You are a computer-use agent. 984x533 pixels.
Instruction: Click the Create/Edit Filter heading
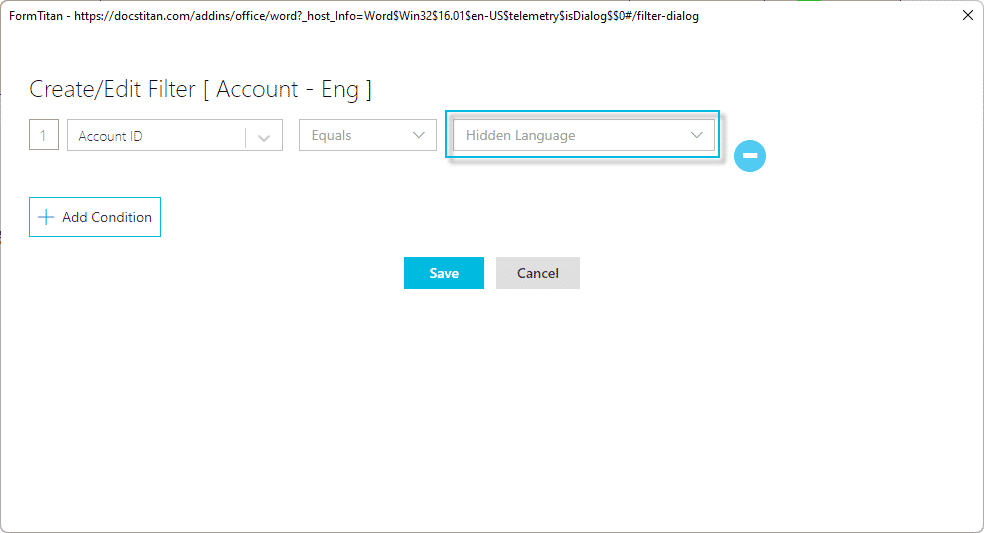point(112,89)
